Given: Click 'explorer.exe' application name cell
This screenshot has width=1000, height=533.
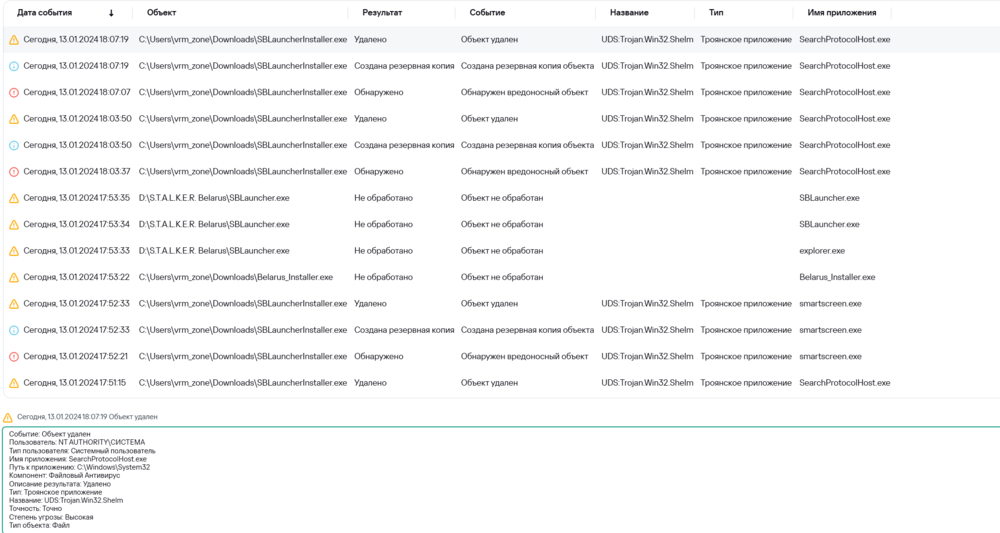Looking at the screenshot, I should pyautogui.click(x=821, y=251).
